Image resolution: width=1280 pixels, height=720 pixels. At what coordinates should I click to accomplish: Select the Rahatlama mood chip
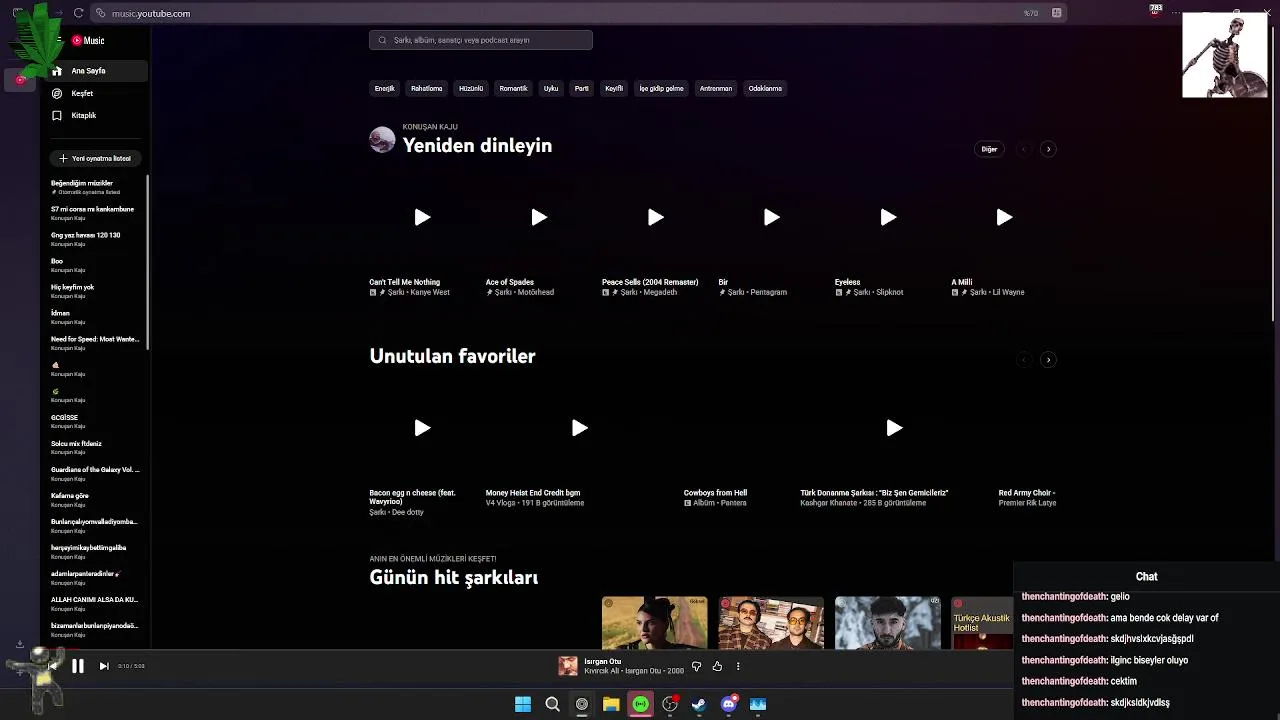click(x=426, y=88)
